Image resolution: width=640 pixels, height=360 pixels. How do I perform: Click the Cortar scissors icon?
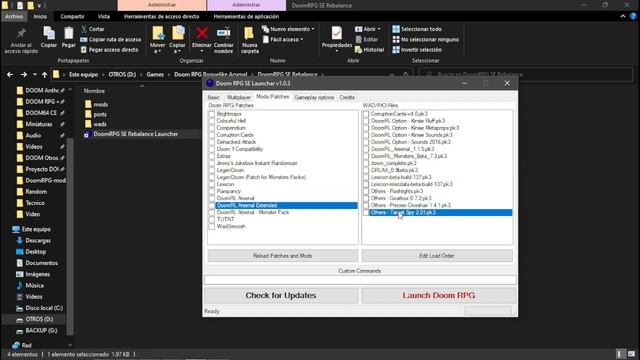(84, 29)
